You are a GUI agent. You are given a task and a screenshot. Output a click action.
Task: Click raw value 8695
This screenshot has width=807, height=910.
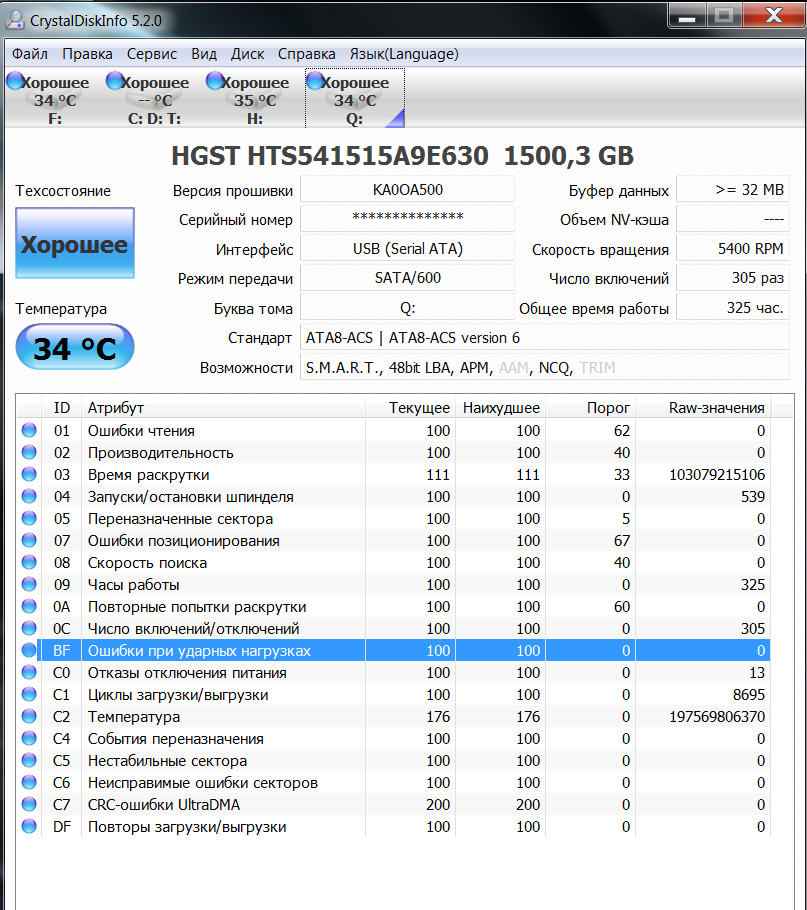pyautogui.click(x=749, y=695)
